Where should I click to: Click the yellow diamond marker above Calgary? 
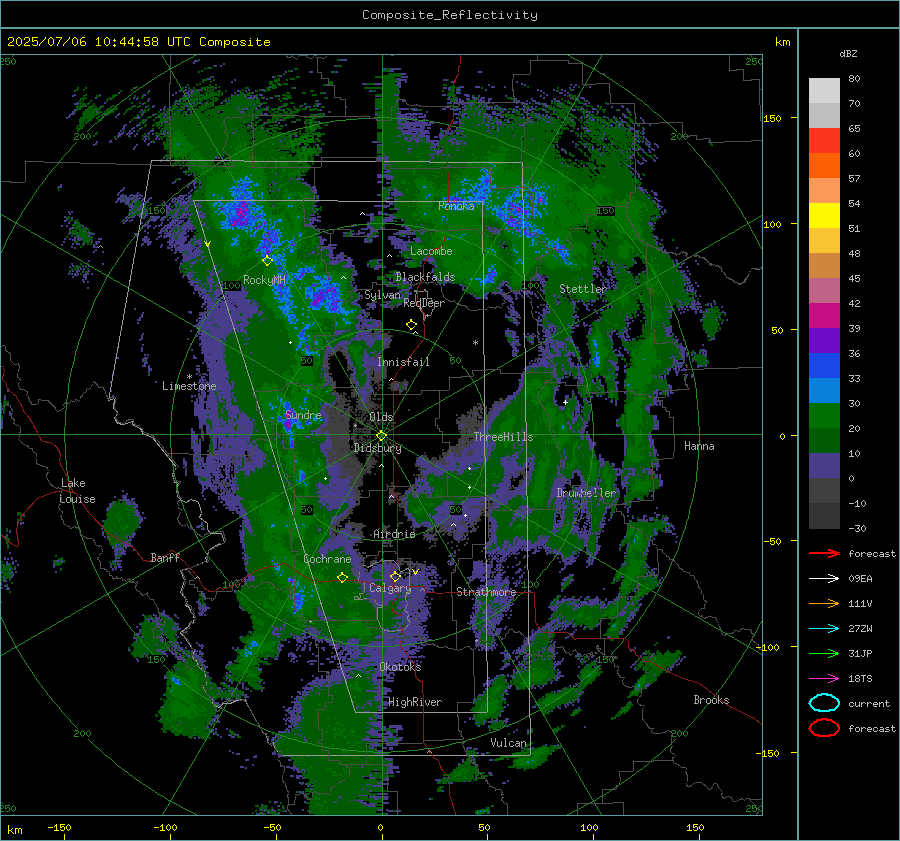click(x=395, y=576)
